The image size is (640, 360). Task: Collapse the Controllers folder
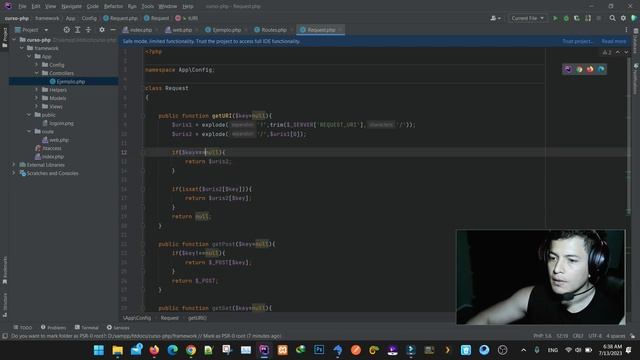pos(36,73)
